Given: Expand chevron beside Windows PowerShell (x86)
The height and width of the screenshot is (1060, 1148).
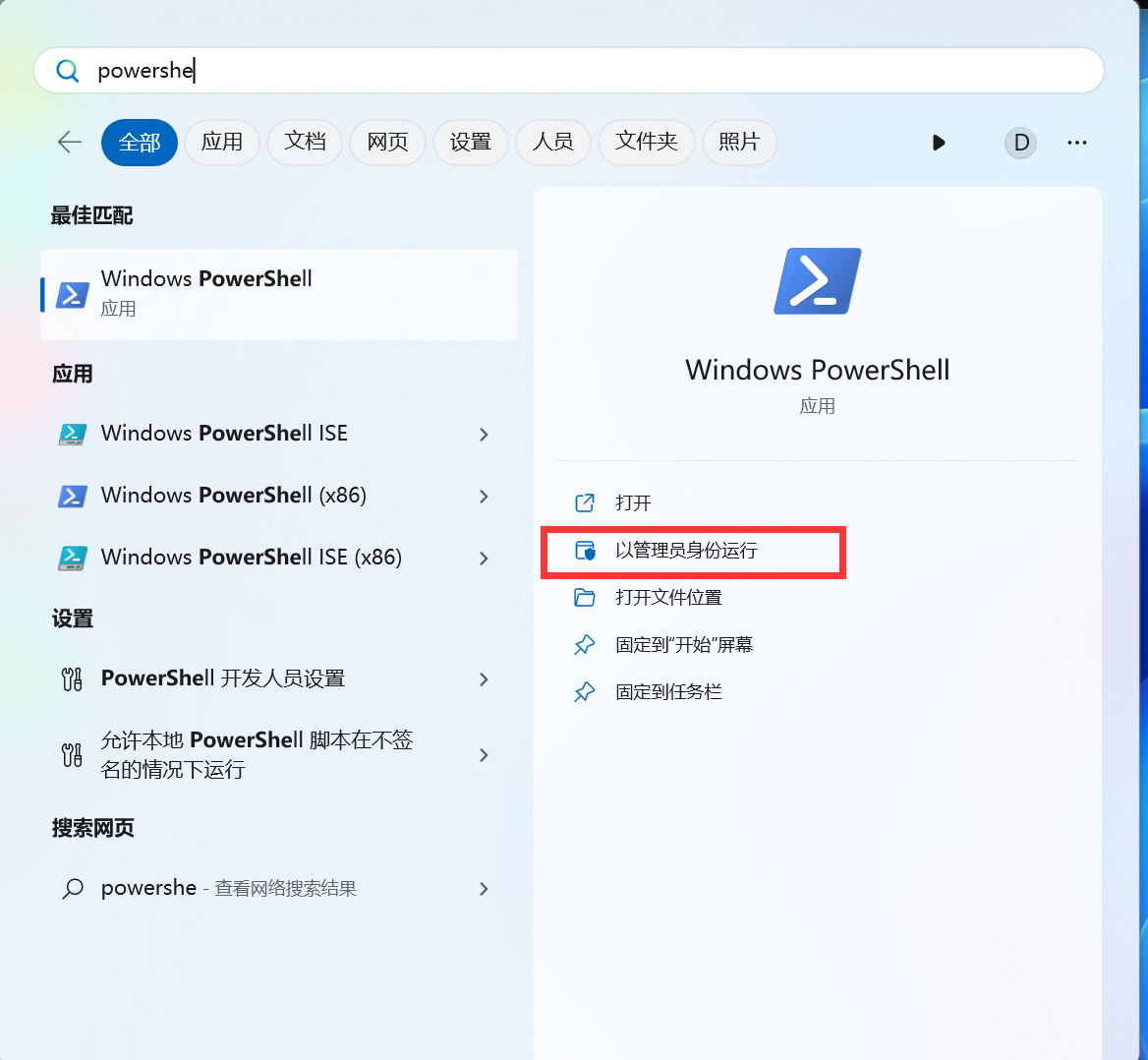Looking at the screenshot, I should click(x=484, y=497).
